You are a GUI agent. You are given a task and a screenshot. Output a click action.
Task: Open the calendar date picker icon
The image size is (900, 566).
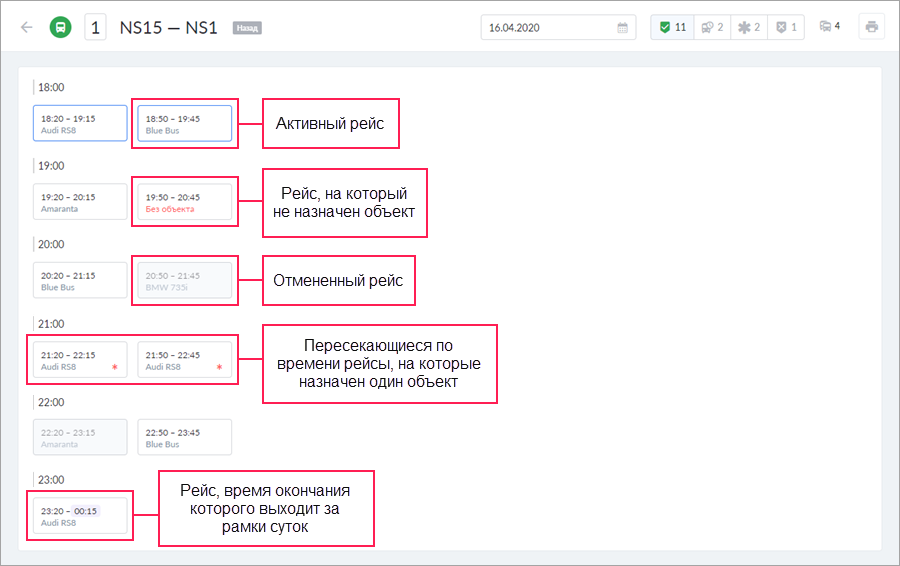click(x=622, y=28)
